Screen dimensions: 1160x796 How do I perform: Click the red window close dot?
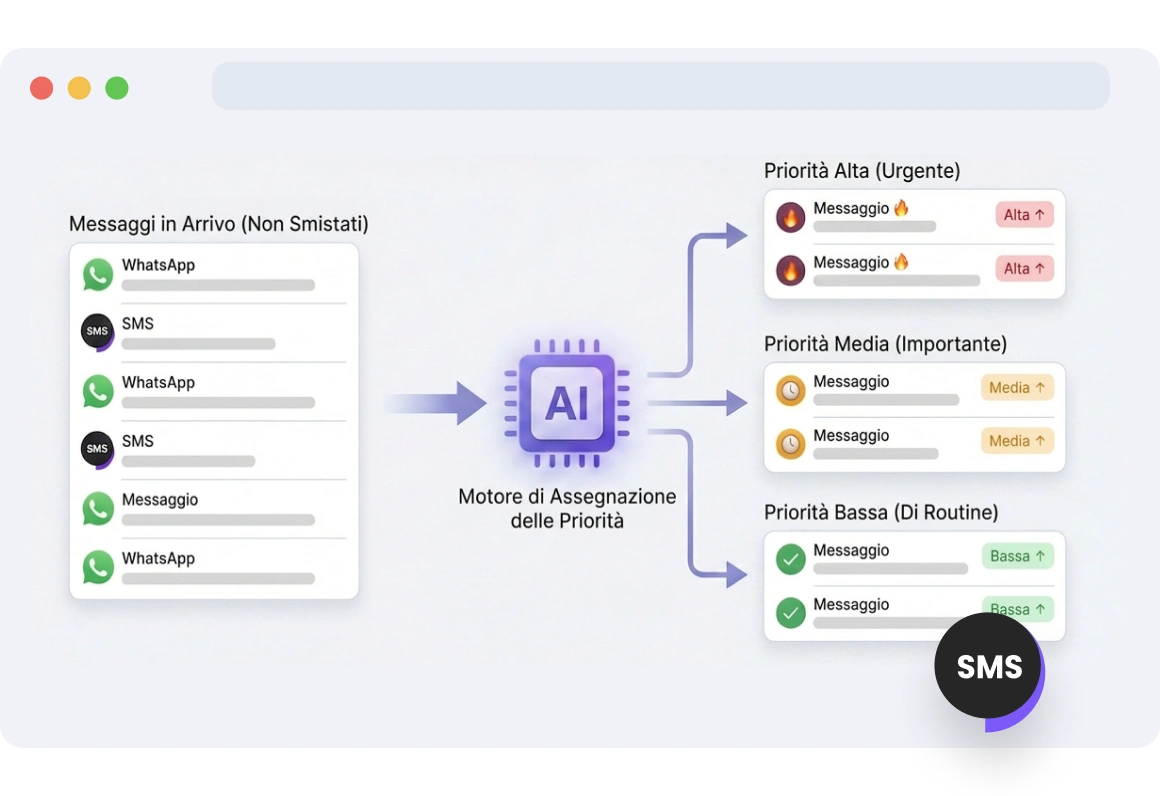41,88
